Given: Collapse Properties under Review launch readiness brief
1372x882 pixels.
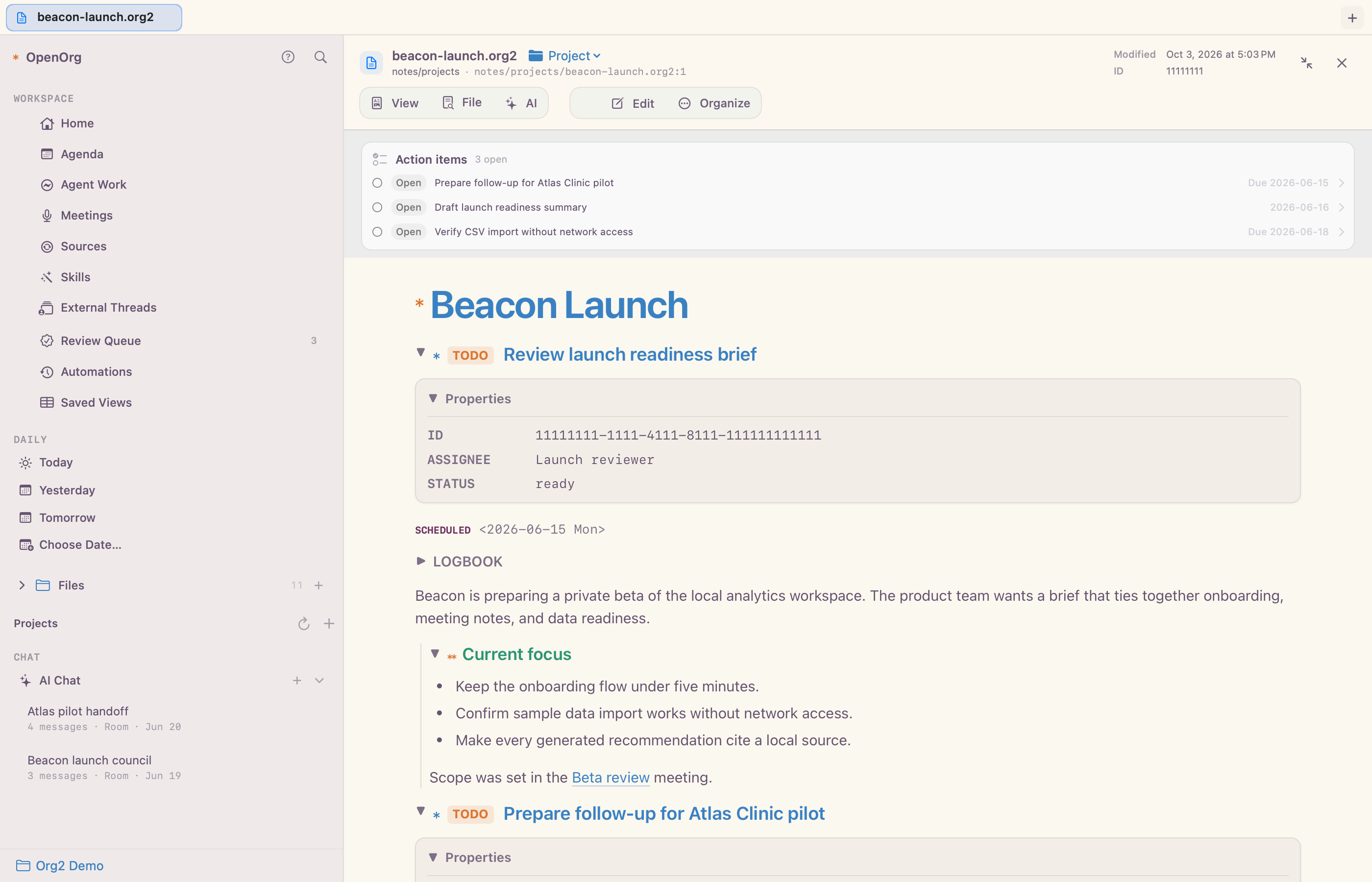Looking at the screenshot, I should [x=433, y=398].
